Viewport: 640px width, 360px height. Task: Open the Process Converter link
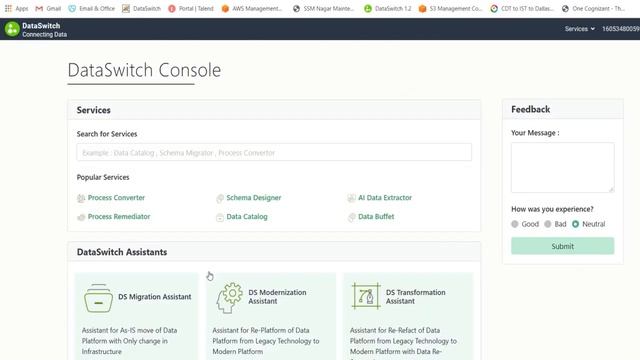116,198
